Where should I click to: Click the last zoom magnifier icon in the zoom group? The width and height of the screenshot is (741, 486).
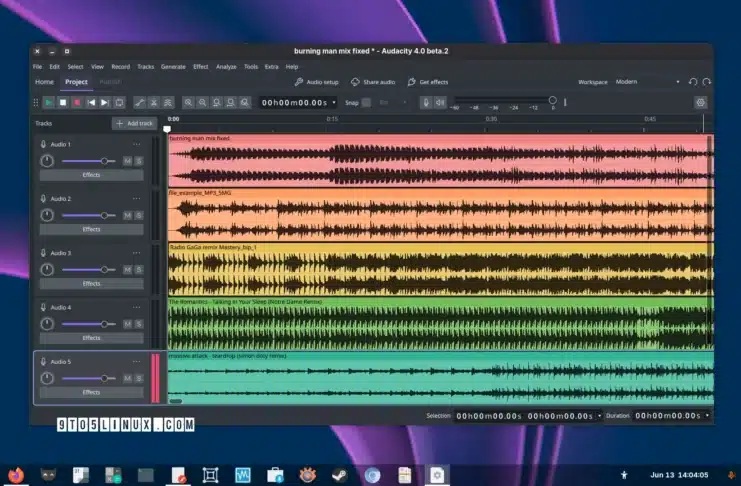coord(245,103)
